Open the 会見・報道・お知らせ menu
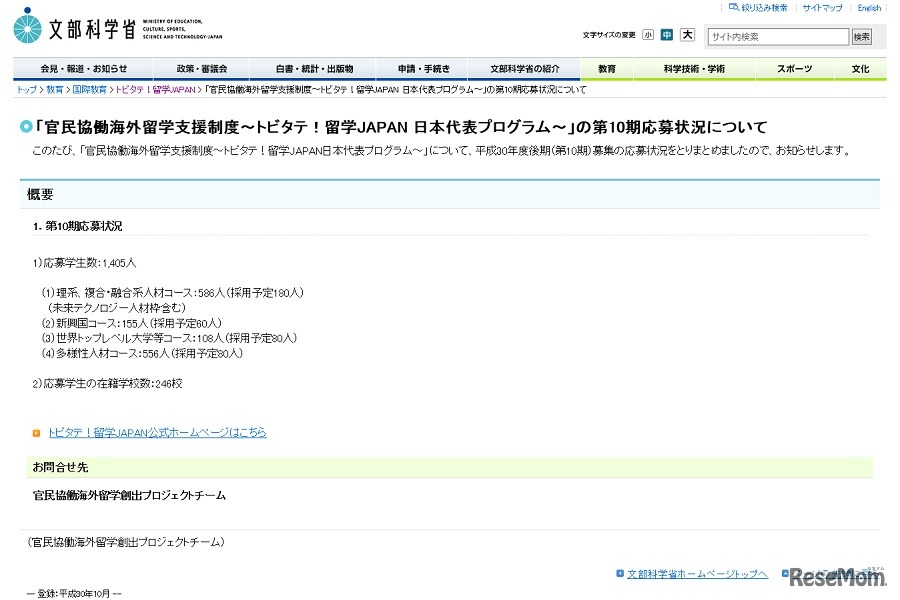This screenshot has width=900, height=600. [83, 68]
